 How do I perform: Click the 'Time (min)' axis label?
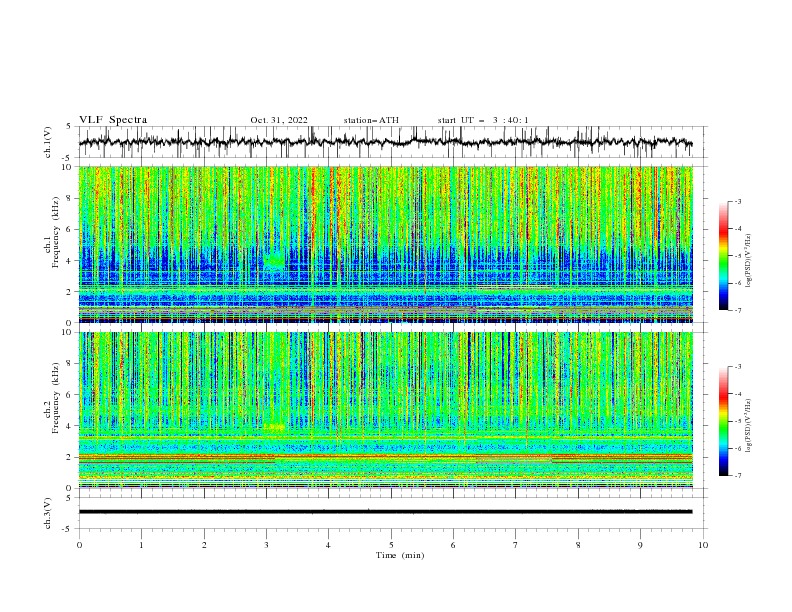tap(400, 555)
